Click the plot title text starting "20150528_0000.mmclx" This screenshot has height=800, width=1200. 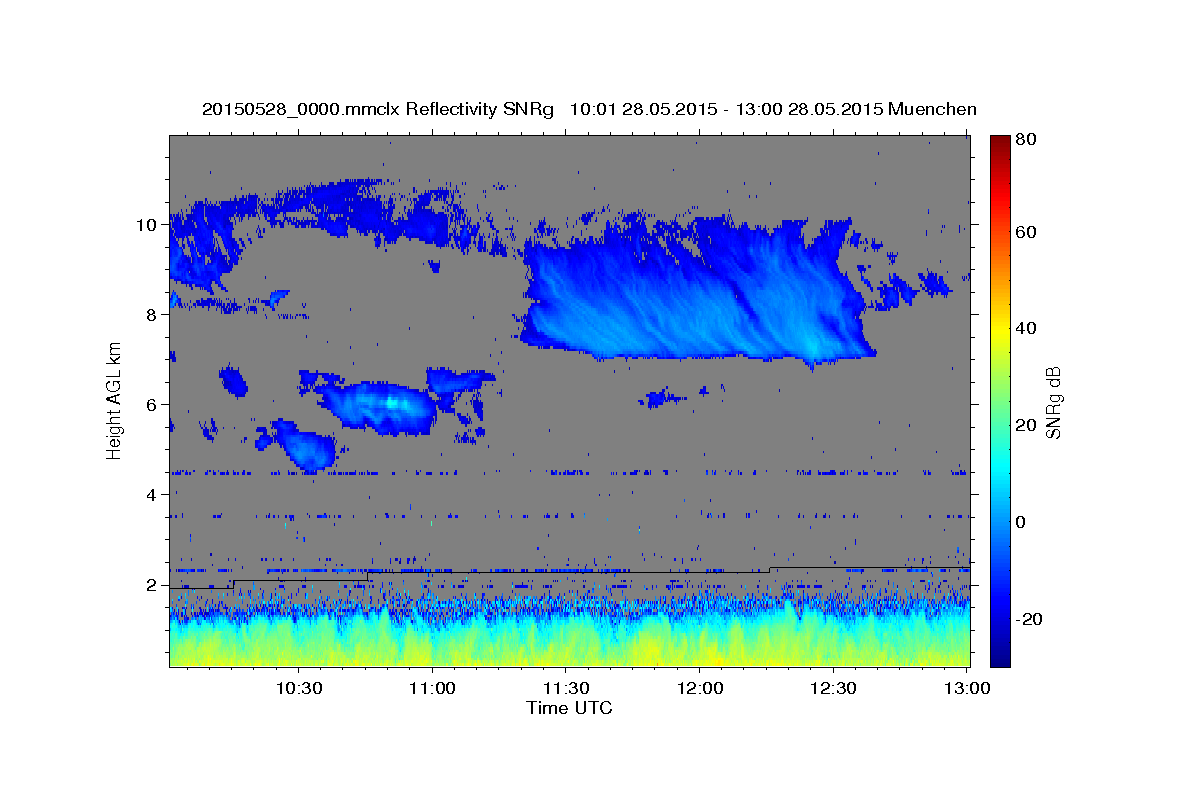point(589,109)
